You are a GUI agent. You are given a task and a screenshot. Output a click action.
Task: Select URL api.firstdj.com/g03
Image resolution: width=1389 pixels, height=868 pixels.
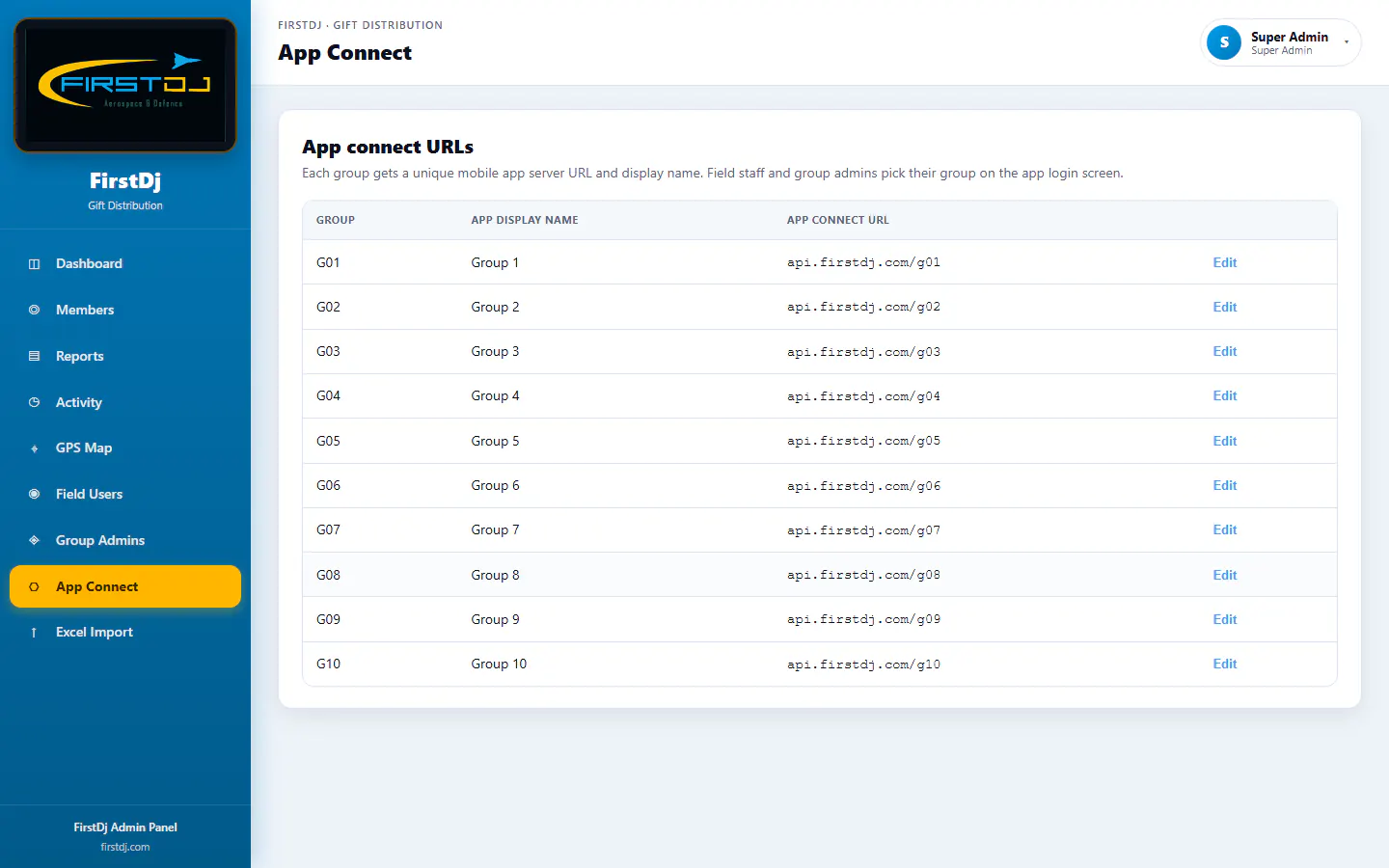click(863, 352)
